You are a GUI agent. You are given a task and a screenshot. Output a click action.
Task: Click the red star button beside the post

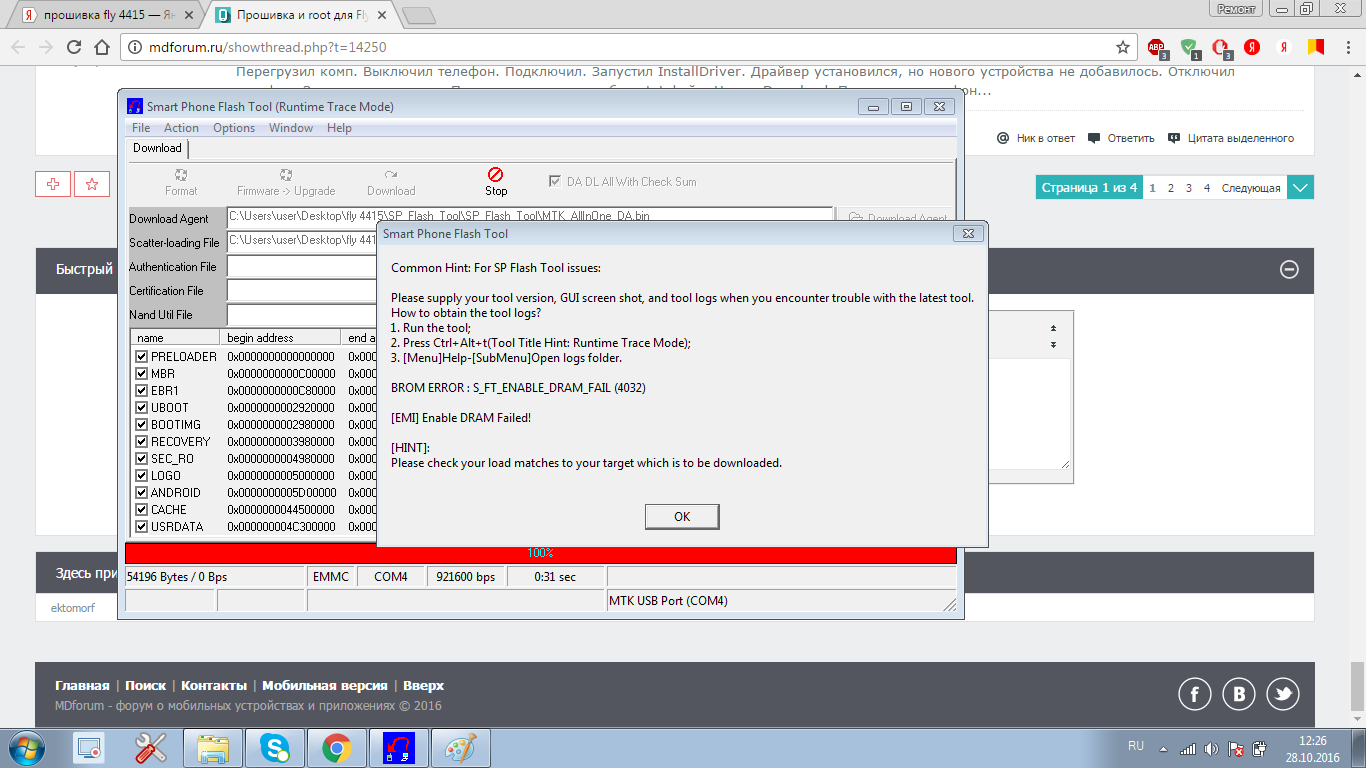(92, 184)
